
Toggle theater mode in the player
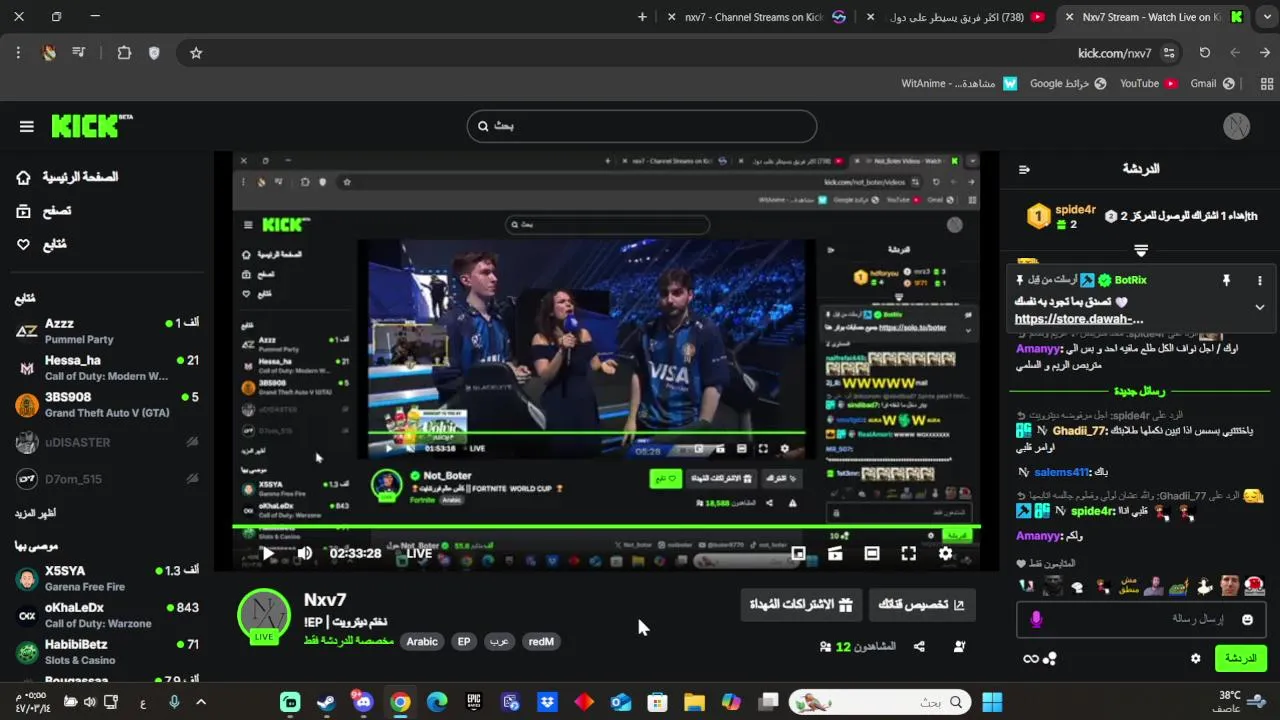[872, 553]
